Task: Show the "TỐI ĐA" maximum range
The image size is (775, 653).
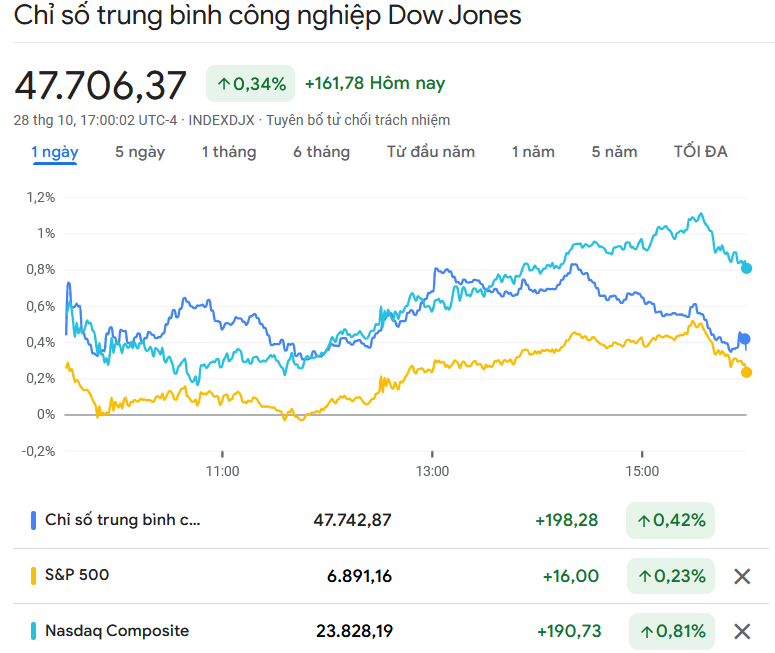Action: [700, 152]
